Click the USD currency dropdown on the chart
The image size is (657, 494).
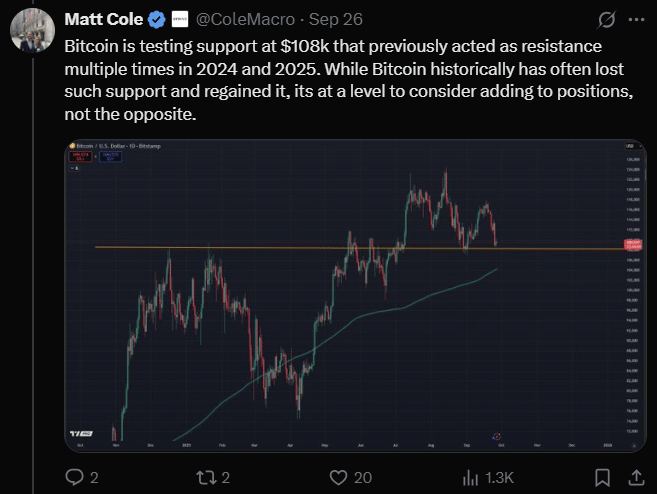click(633, 146)
